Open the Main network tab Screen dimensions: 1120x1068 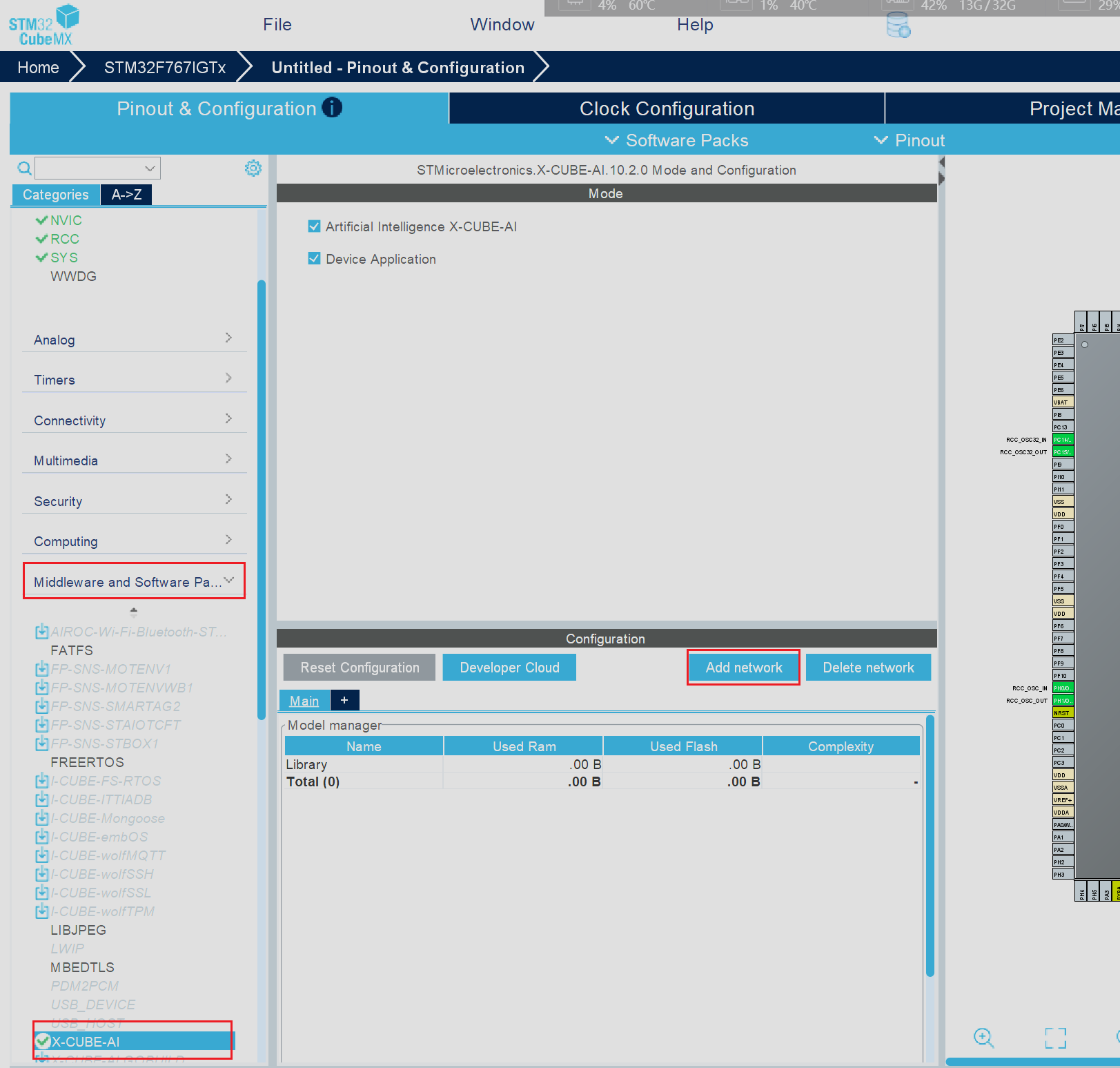(x=304, y=701)
